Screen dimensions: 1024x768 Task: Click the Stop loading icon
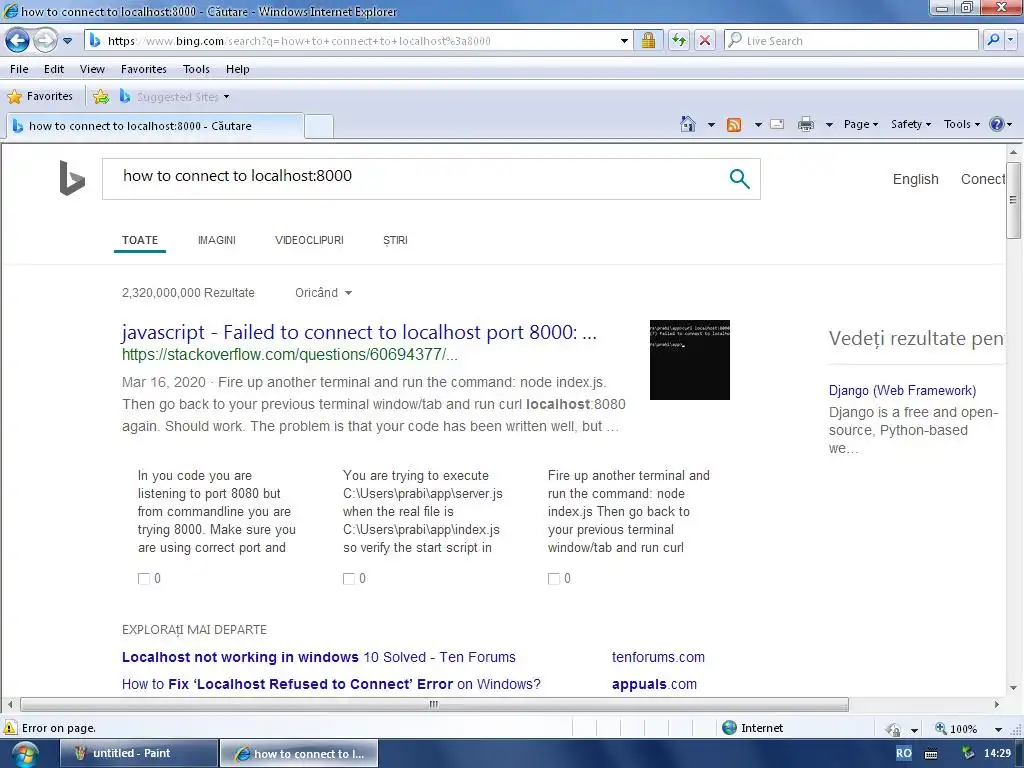[705, 40]
